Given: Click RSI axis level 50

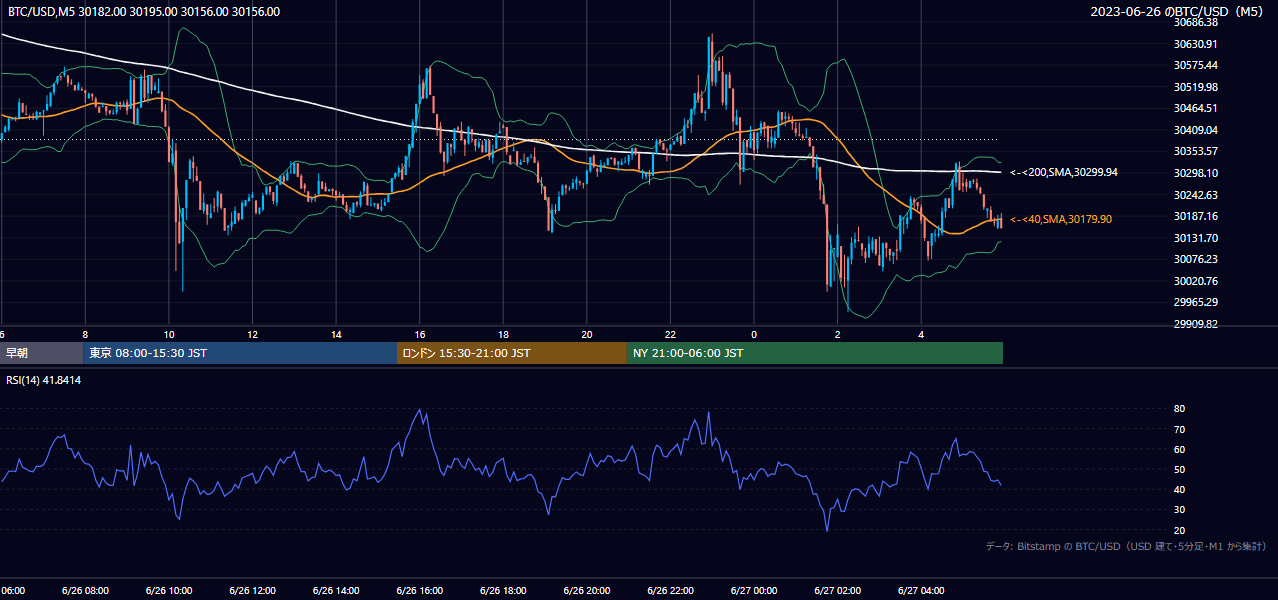Looking at the screenshot, I should (x=1180, y=469).
